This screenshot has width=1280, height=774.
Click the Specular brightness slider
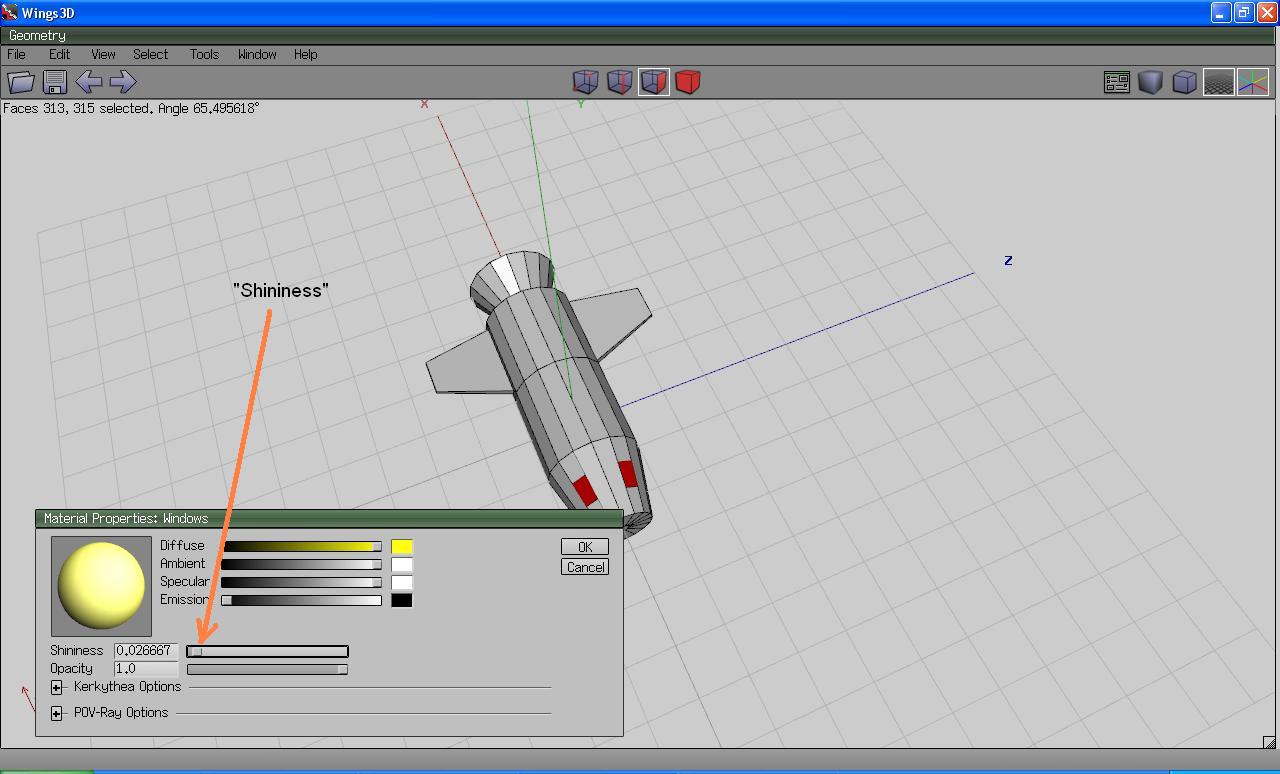(302, 582)
